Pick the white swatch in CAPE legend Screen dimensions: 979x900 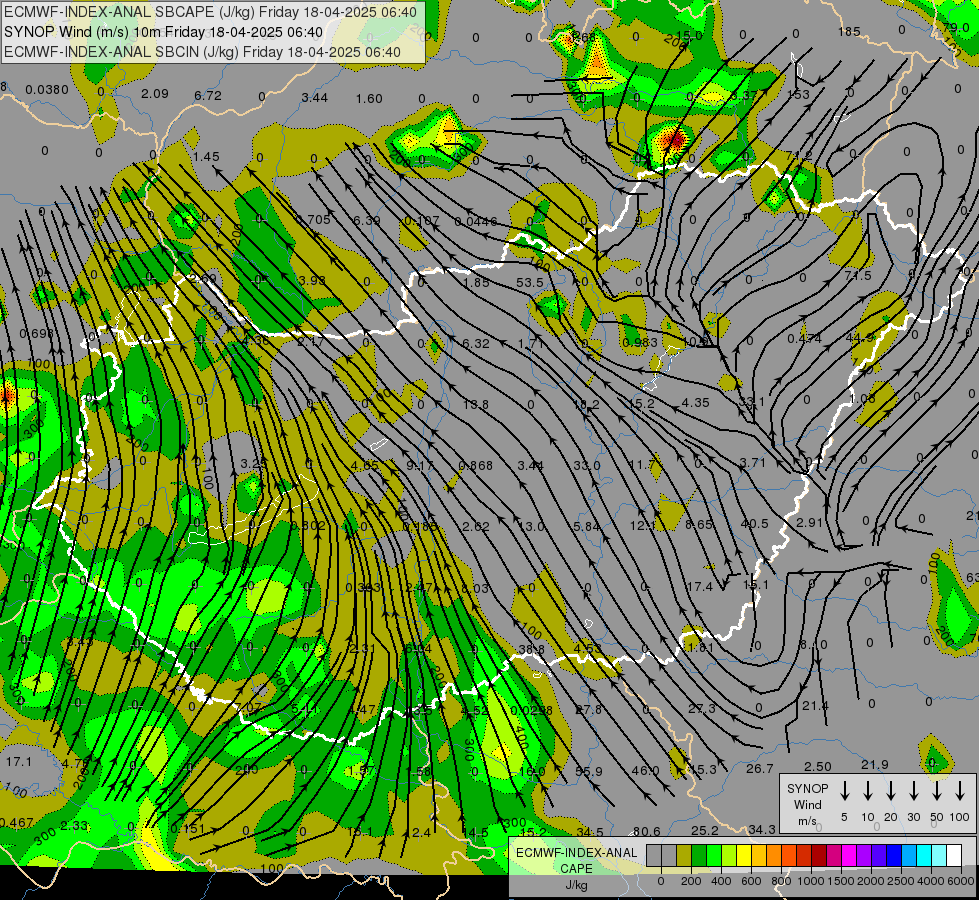[954, 855]
